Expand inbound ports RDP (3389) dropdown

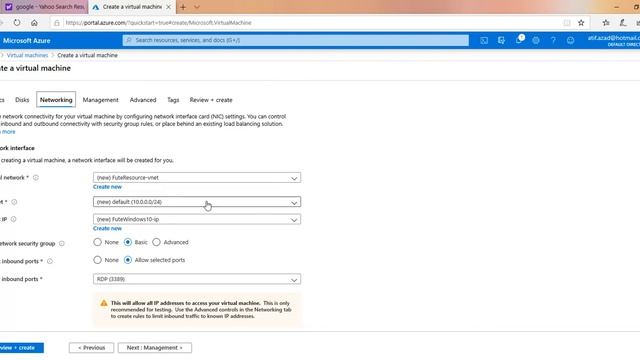click(197, 279)
